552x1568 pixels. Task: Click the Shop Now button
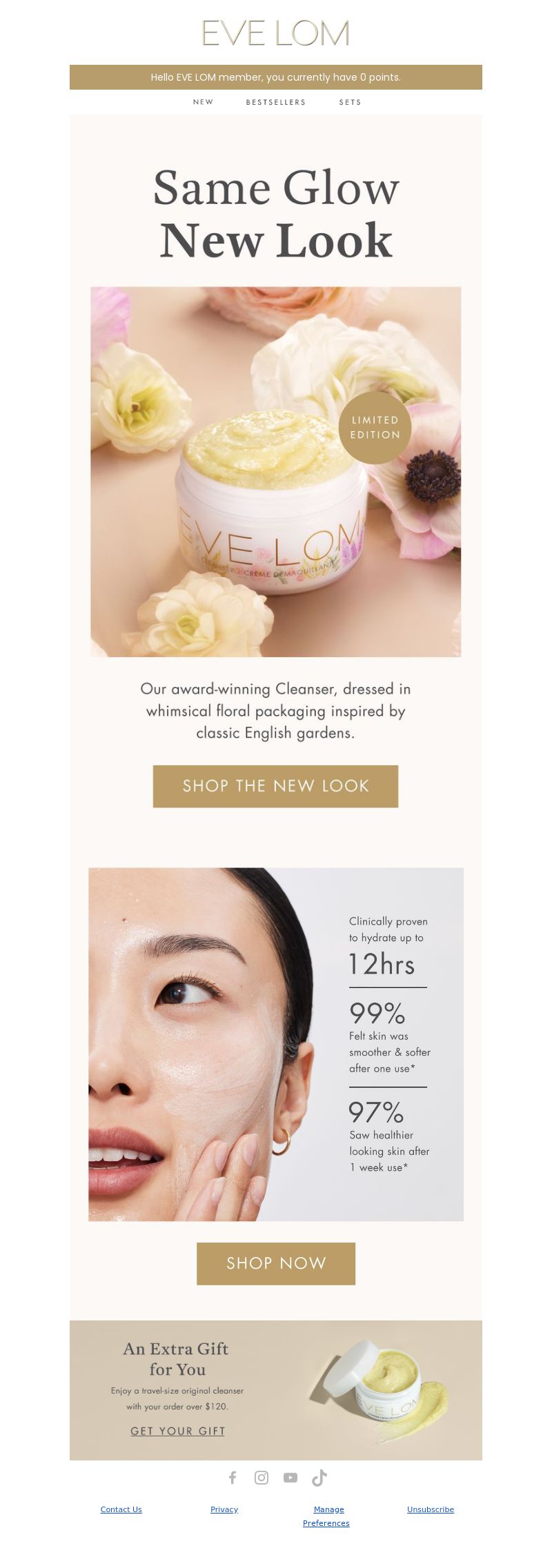(276, 1263)
